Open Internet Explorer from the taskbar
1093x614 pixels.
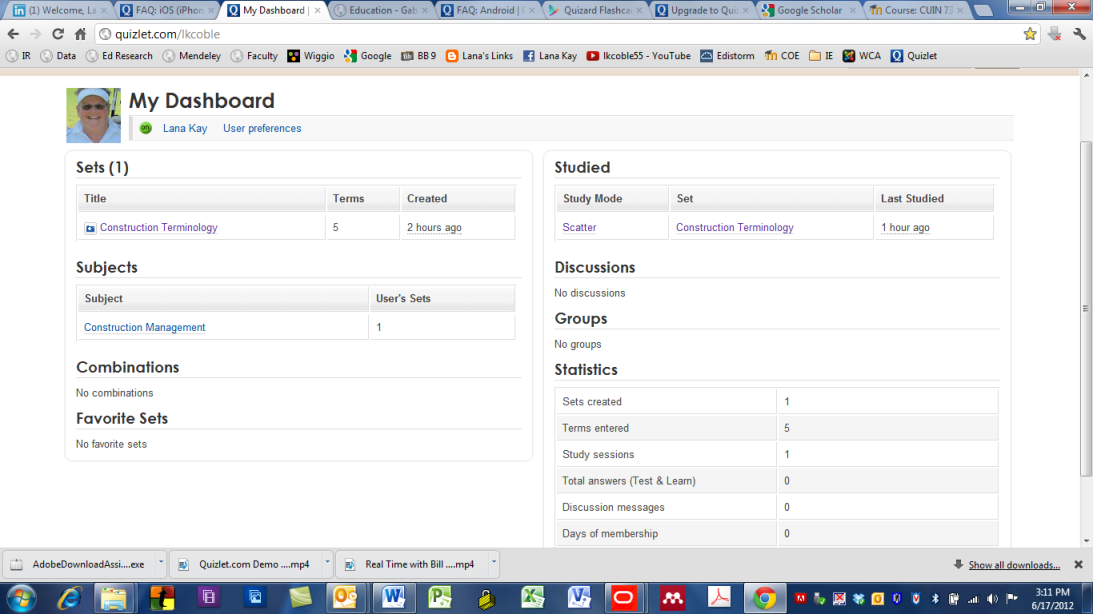(x=69, y=598)
